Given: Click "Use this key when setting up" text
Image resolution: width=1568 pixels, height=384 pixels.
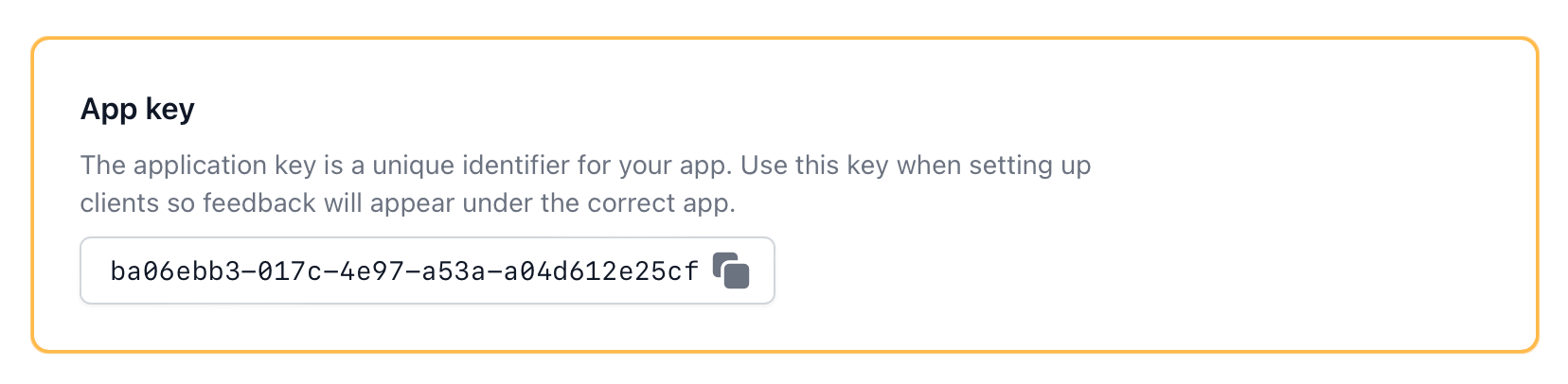Looking at the screenshot, I should pos(916,166).
